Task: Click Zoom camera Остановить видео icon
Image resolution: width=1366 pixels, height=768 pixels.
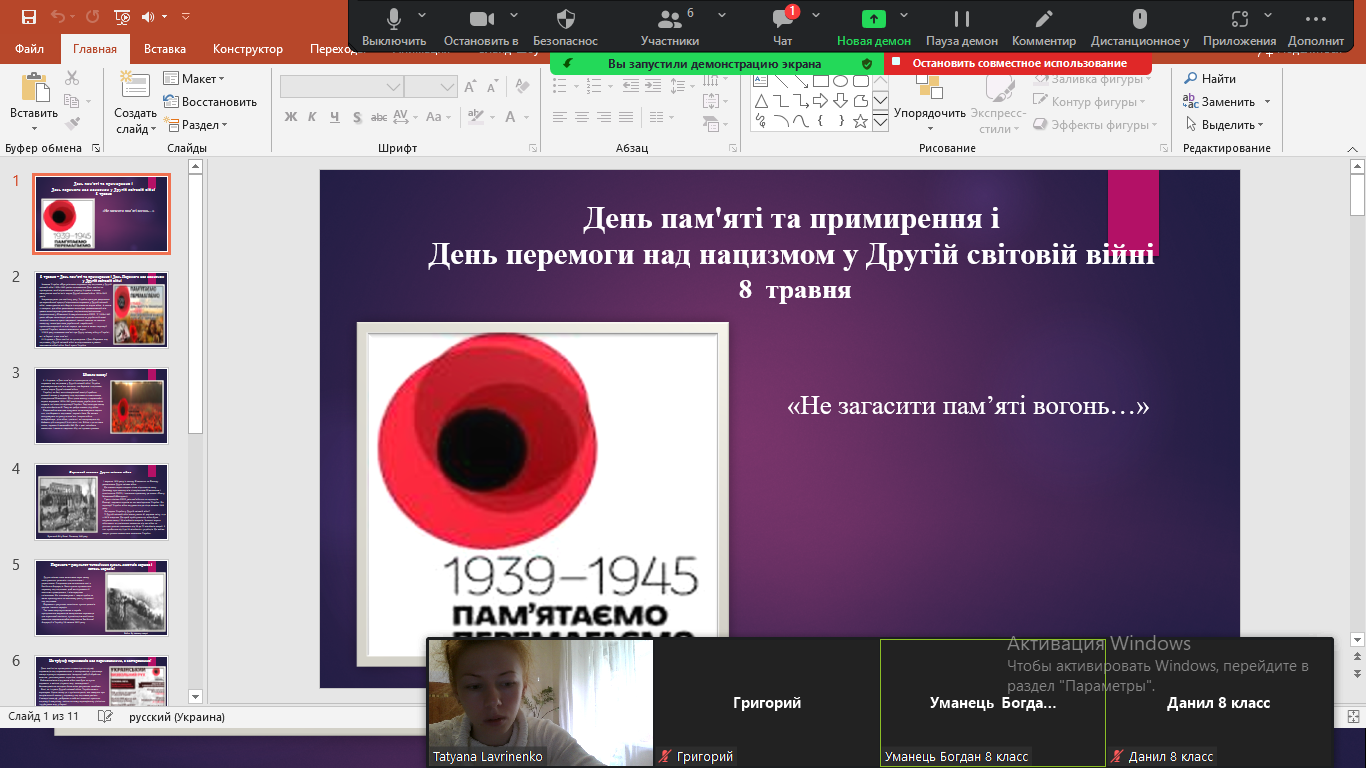Action: 482,19
